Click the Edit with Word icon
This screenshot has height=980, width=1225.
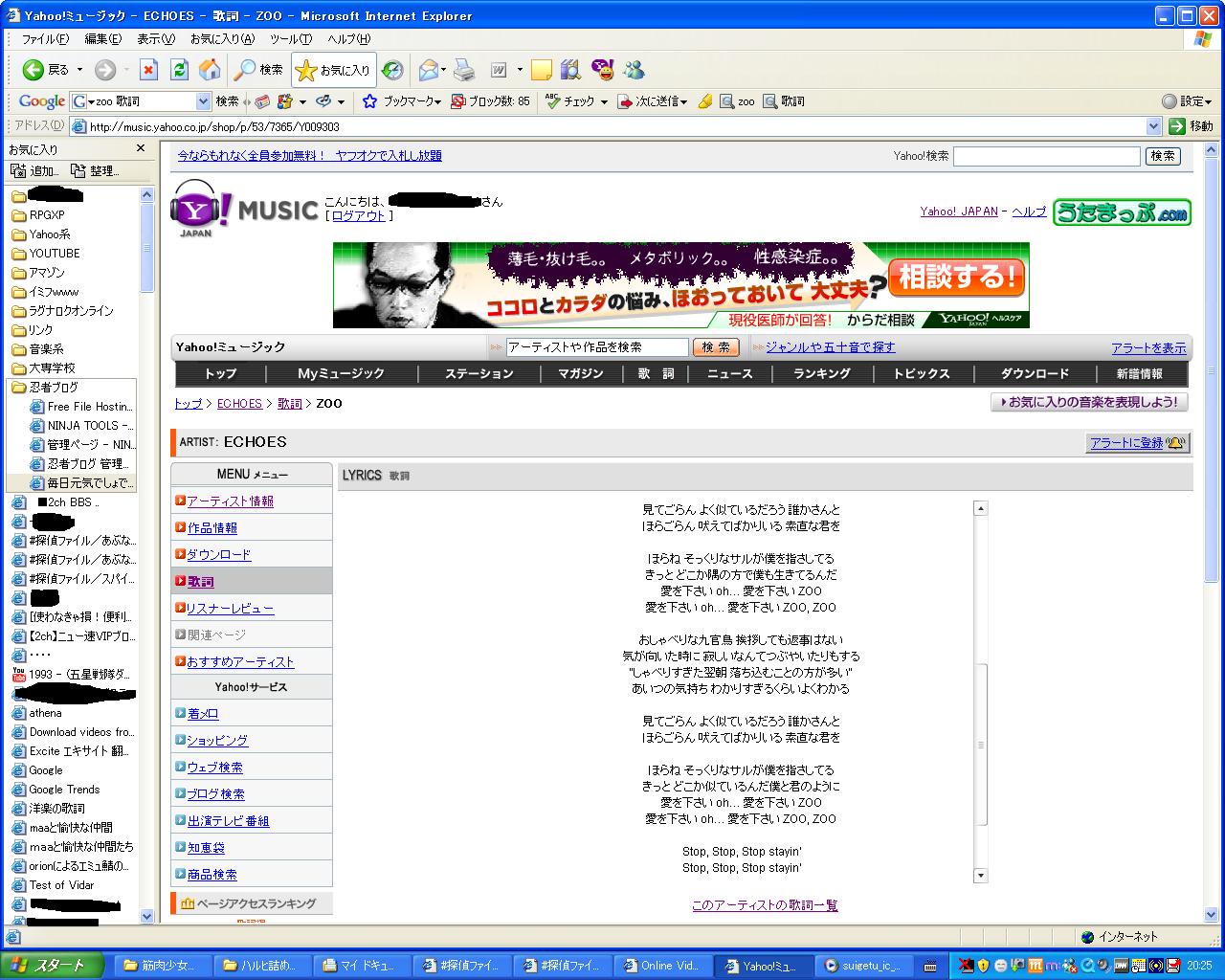[x=500, y=70]
